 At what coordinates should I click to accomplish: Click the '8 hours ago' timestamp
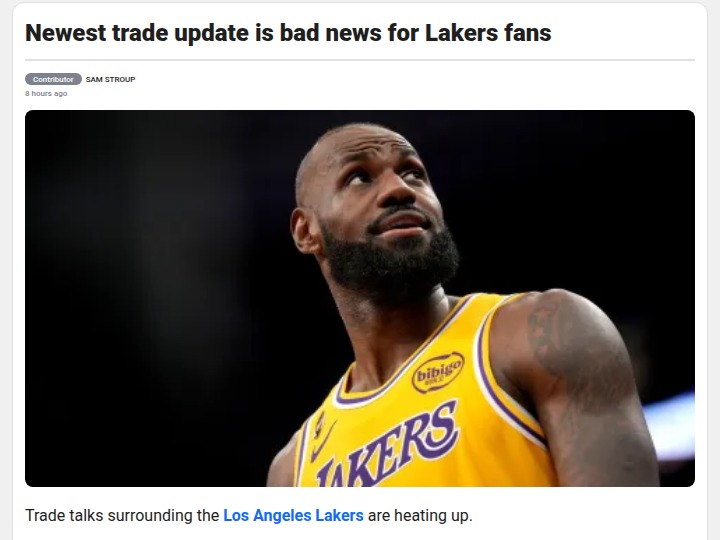pos(46,93)
